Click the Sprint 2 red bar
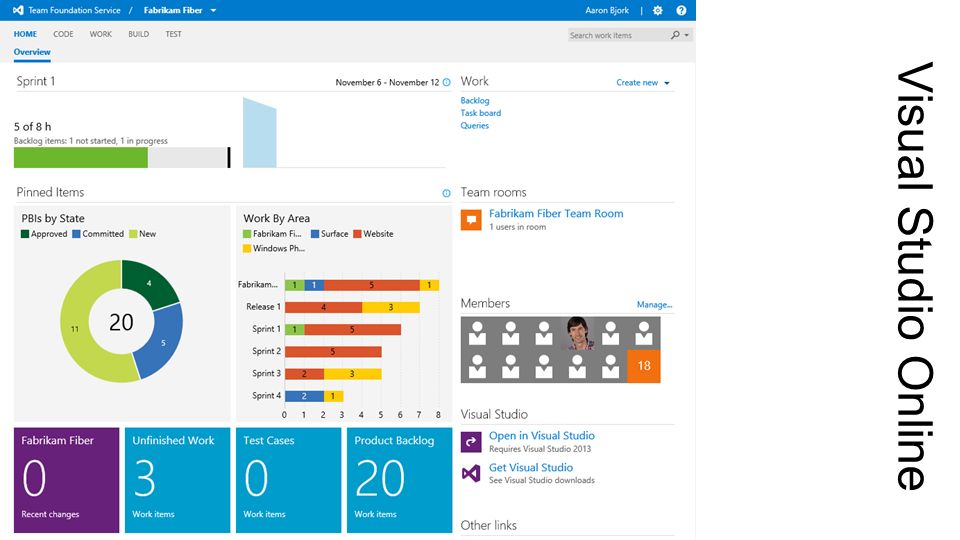 pos(333,351)
